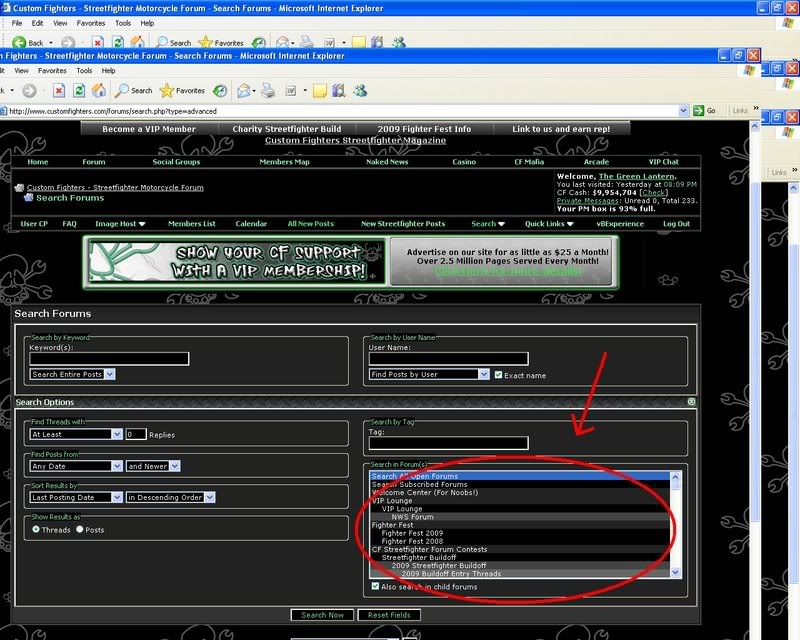Click the History icon in the back window toolbar
This screenshot has width=800, height=640.
259,42
